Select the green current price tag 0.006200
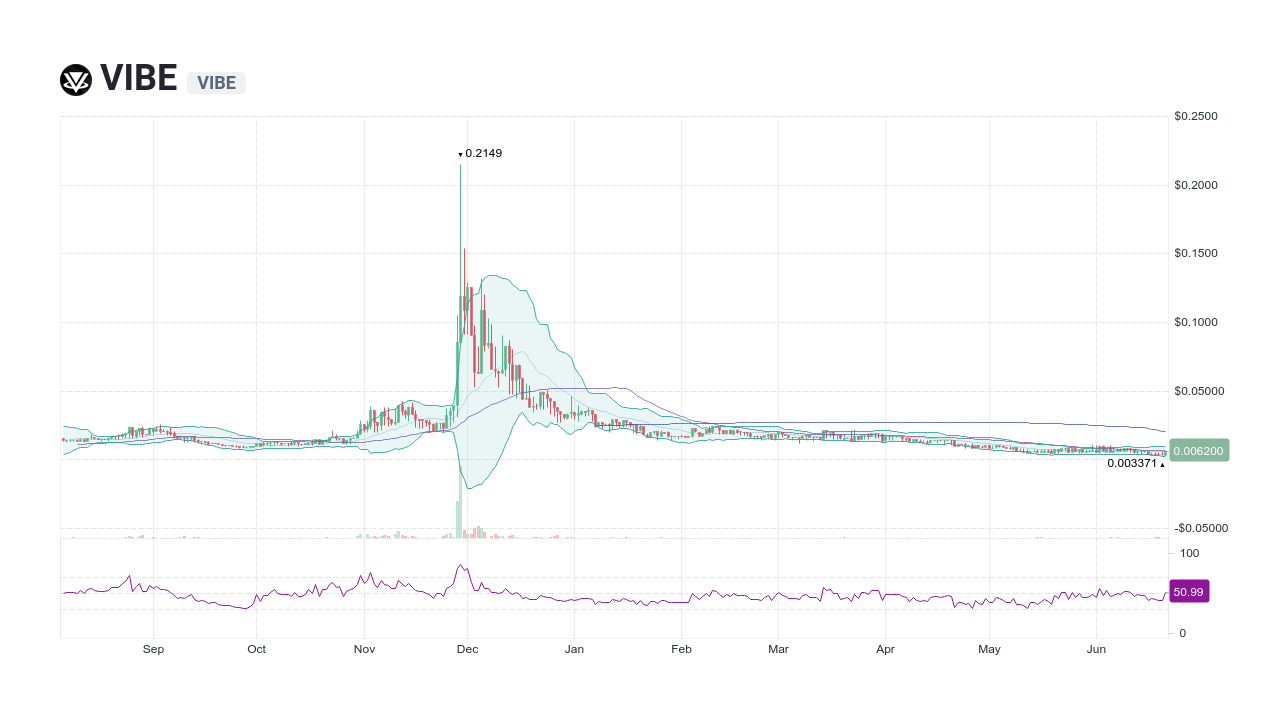 coord(1197,451)
